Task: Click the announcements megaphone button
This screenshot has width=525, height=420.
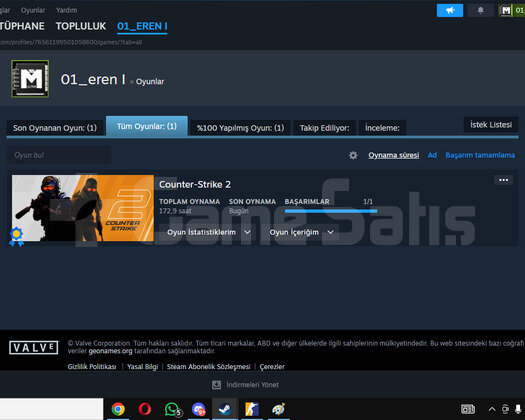Action: click(450, 10)
